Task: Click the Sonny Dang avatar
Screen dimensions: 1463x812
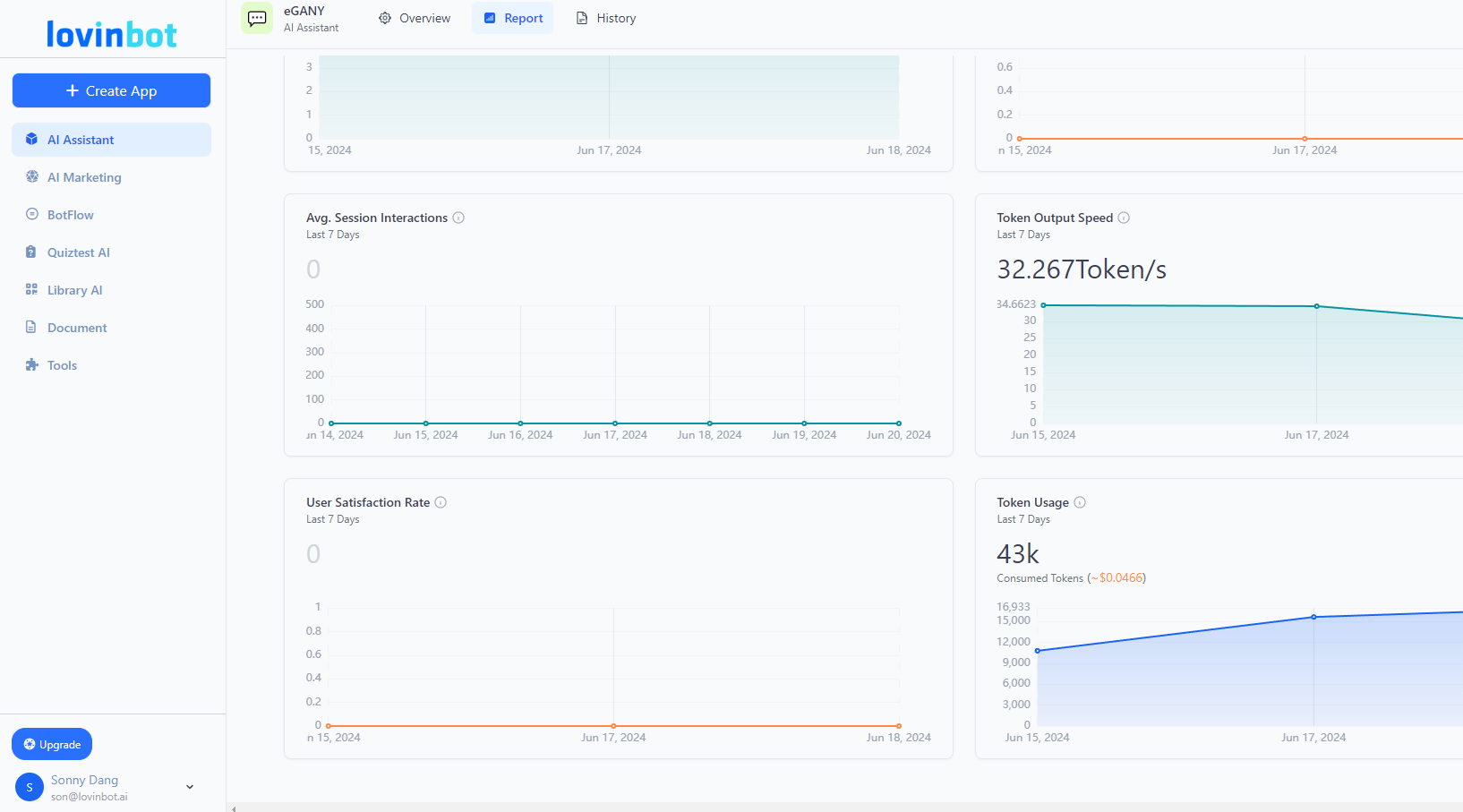Action: (30, 787)
